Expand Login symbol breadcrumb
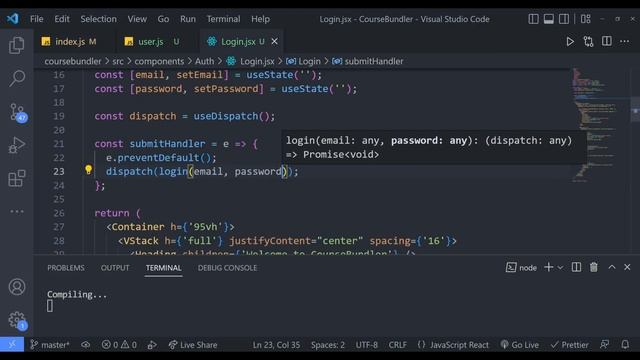 tap(303, 61)
